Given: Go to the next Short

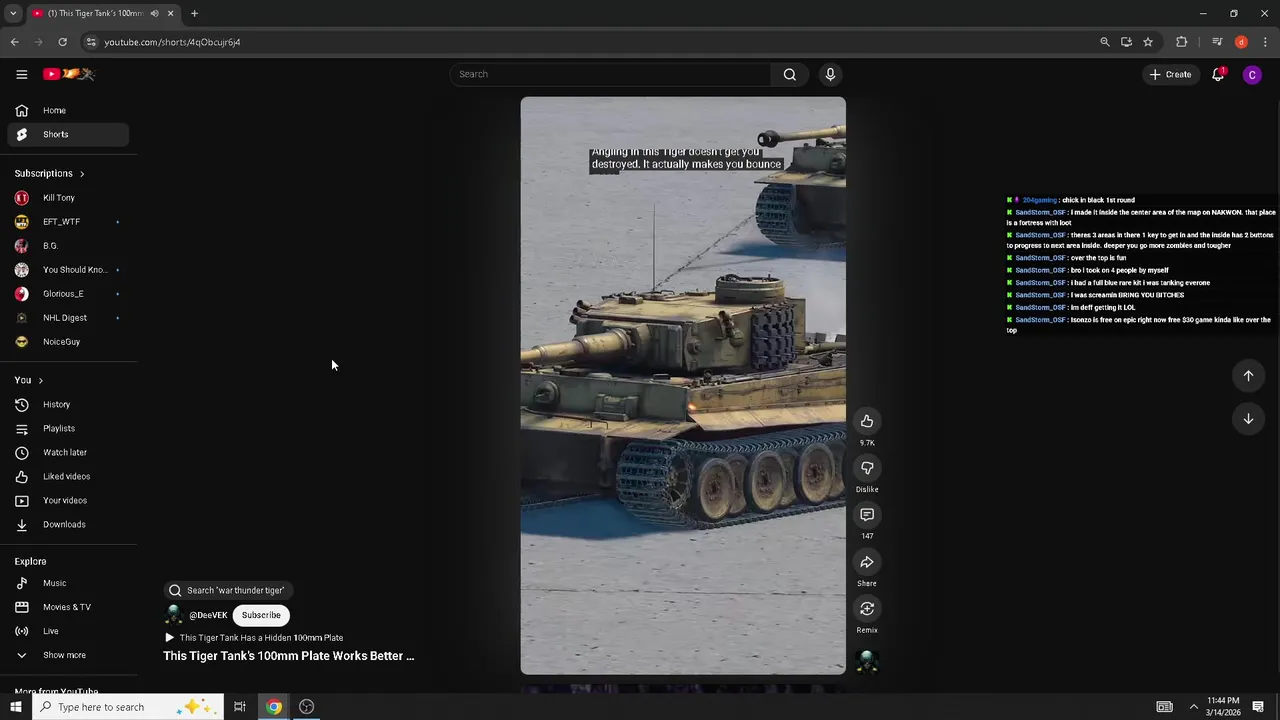Looking at the screenshot, I should 1248,419.
